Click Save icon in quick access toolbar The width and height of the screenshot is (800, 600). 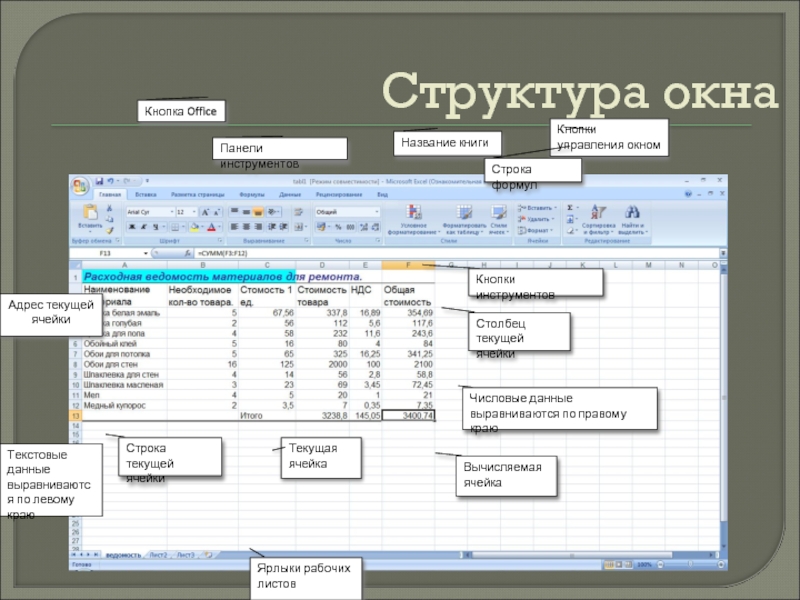(97, 181)
